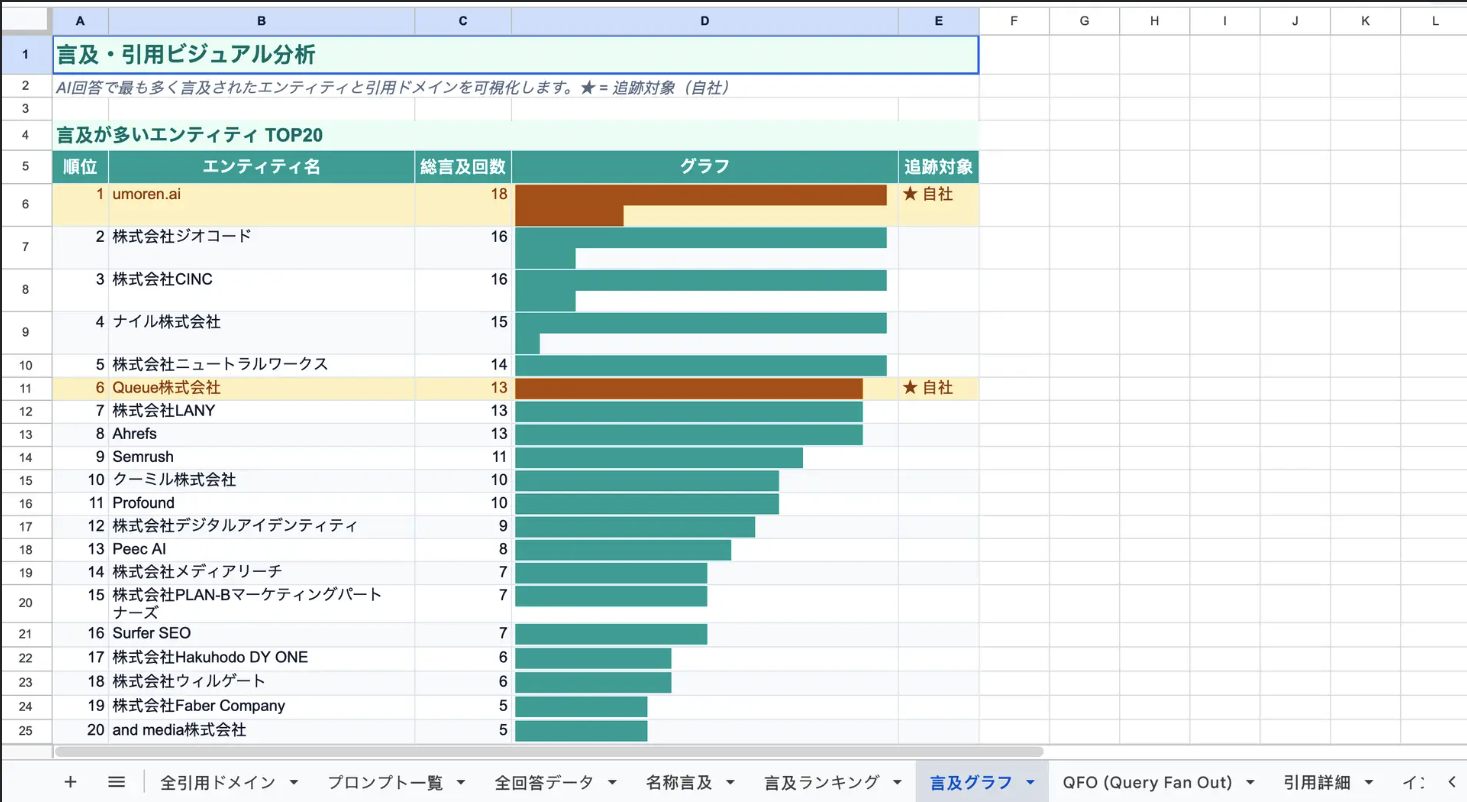Select the Peec AI cell
This screenshot has width=1467, height=802.
[x=262, y=549]
